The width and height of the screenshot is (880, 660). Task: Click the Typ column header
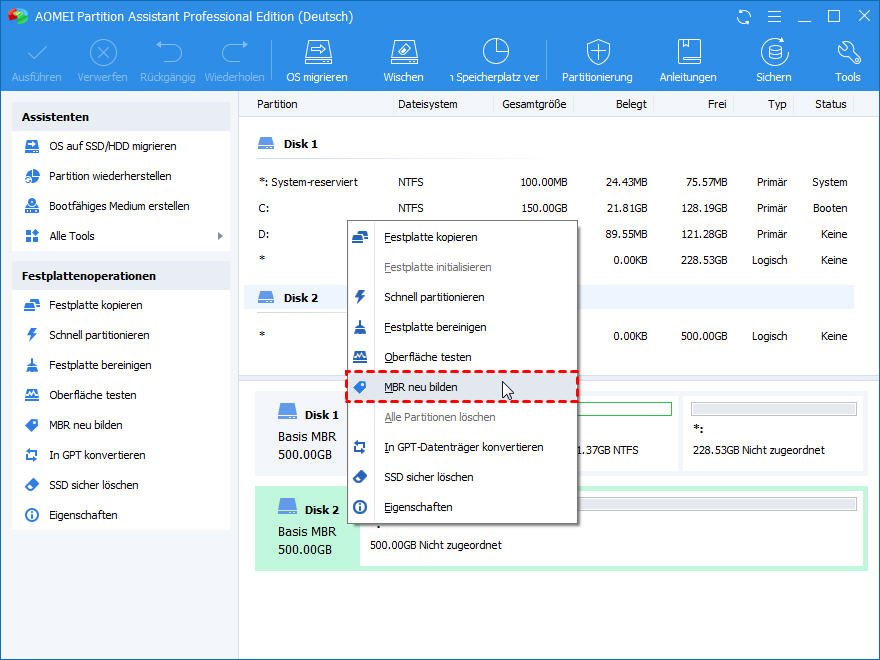click(x=777, y=104)
